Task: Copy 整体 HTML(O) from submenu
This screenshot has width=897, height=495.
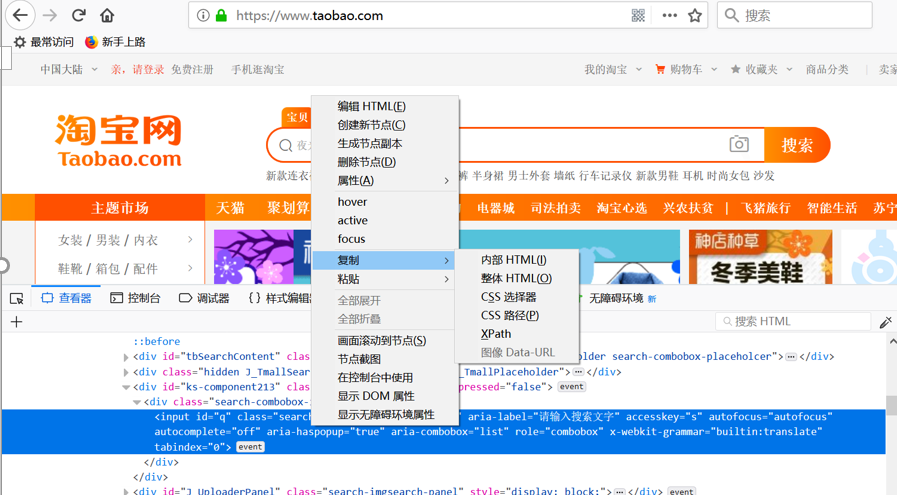Action: tap(517, 278)
